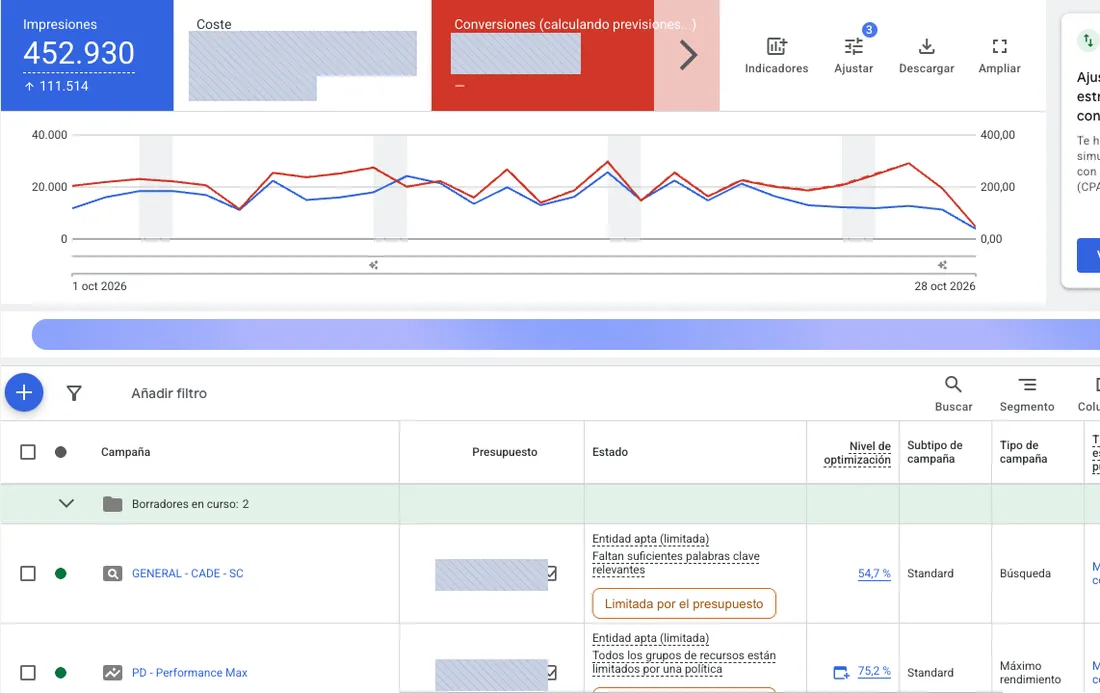The image size is (1100, 693).
Task: Open the 75,2 % optimization score link
Action: pyautogui.click(x=874, y=671)
